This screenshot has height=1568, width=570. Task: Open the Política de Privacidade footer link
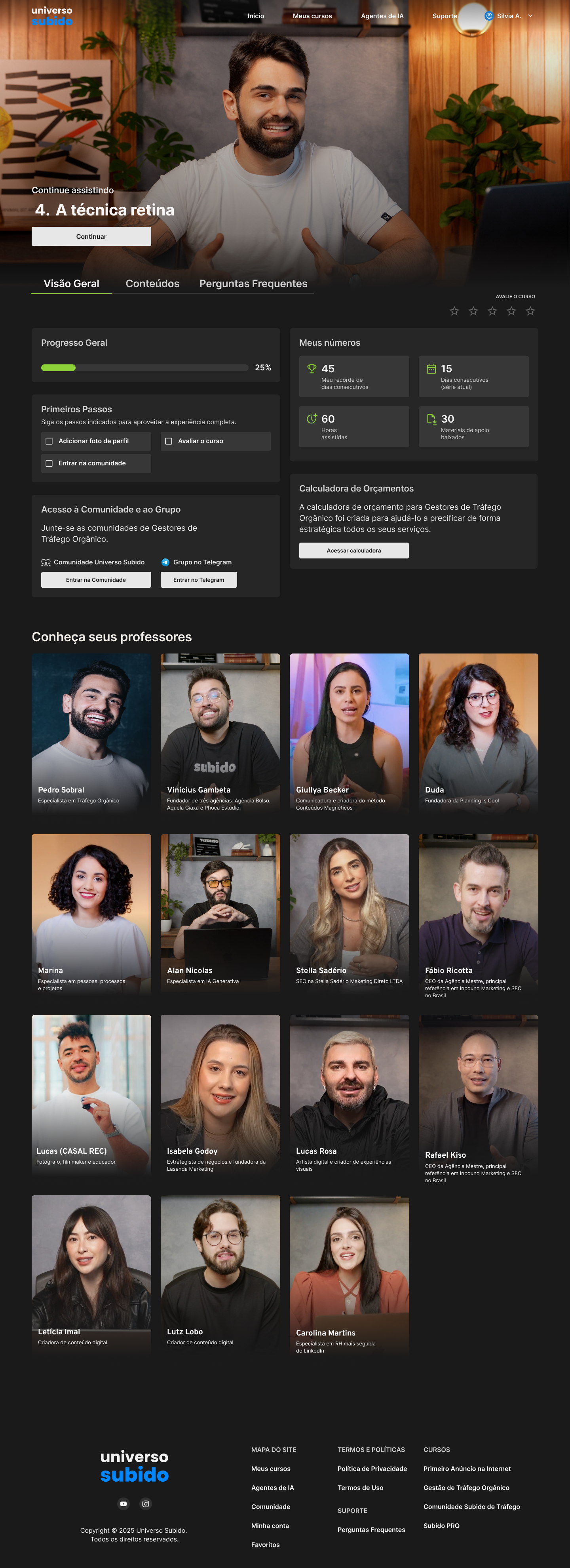pos(372,1469)
